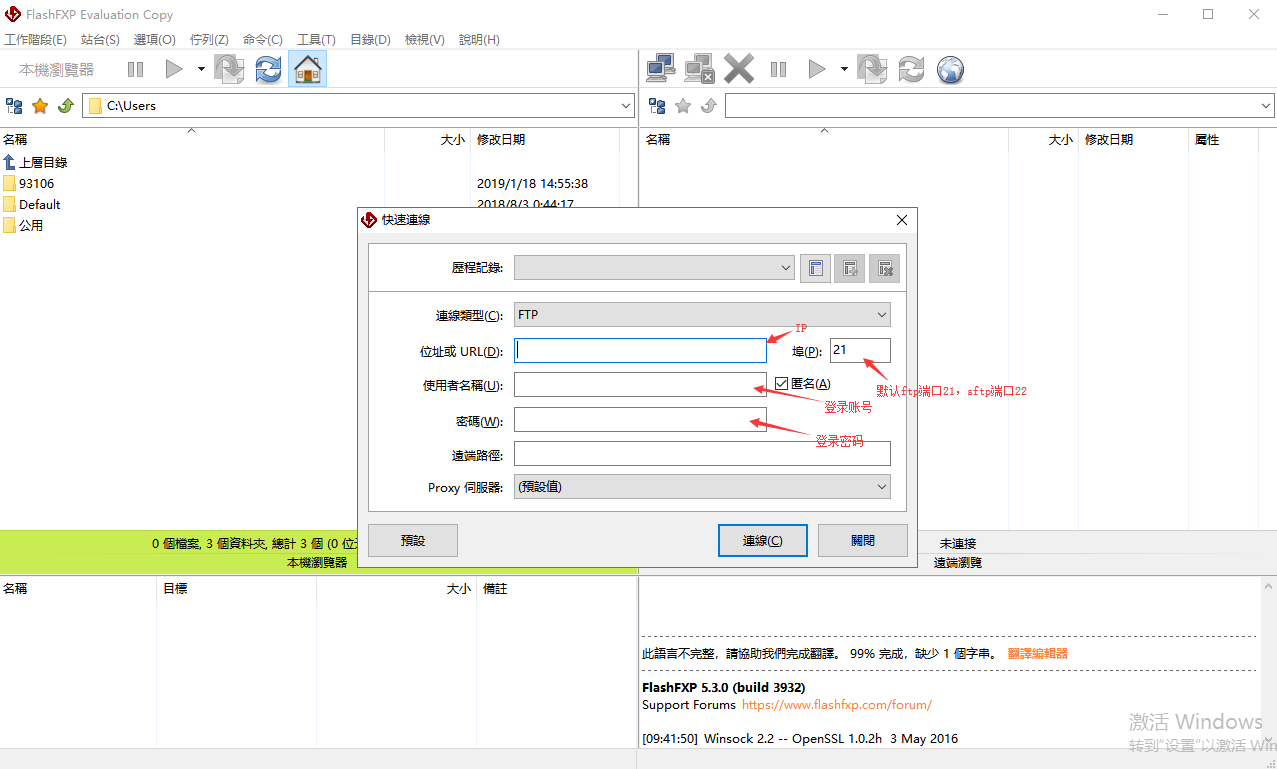
Task: Refresh the local browser listing
Action: pos(268,69)
